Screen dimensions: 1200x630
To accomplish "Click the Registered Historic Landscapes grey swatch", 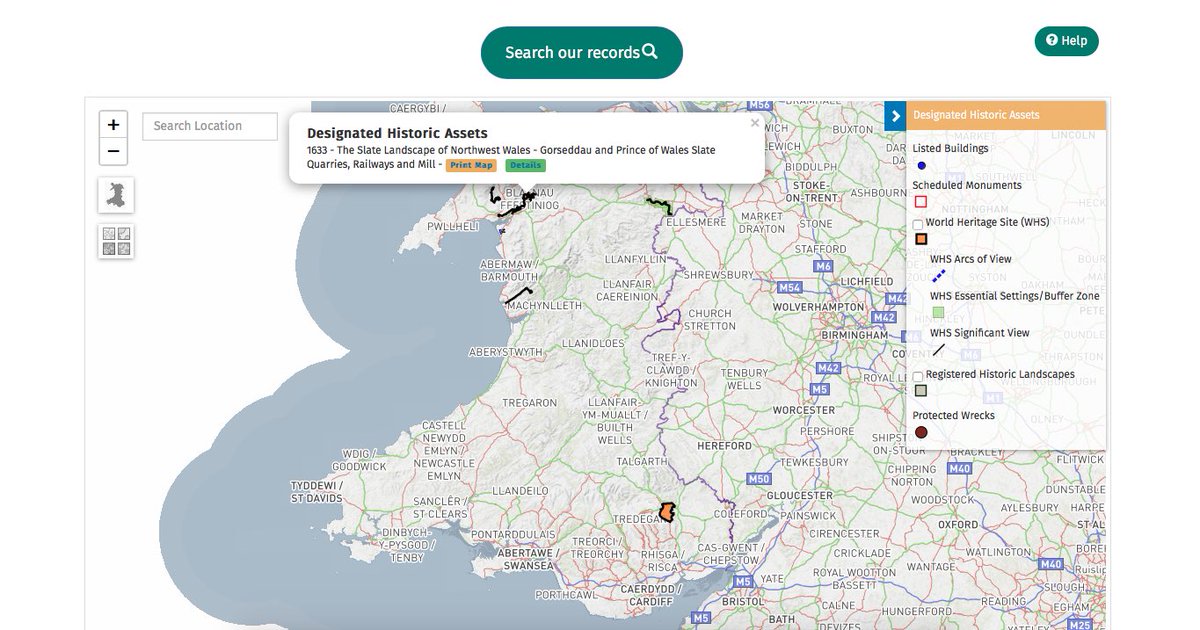I will 921,391.
